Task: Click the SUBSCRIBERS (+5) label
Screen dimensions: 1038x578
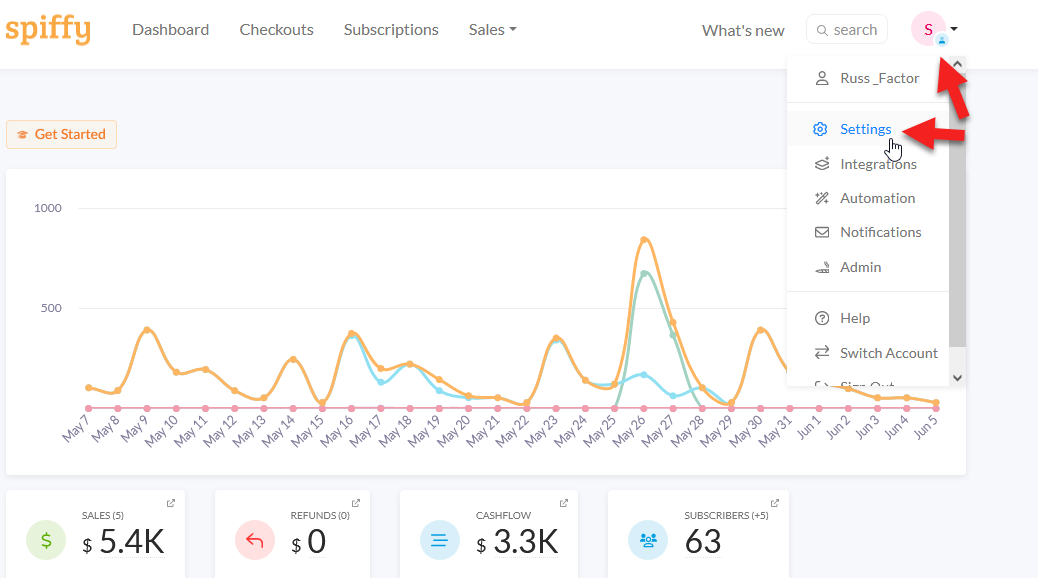Action: [726, 515]
